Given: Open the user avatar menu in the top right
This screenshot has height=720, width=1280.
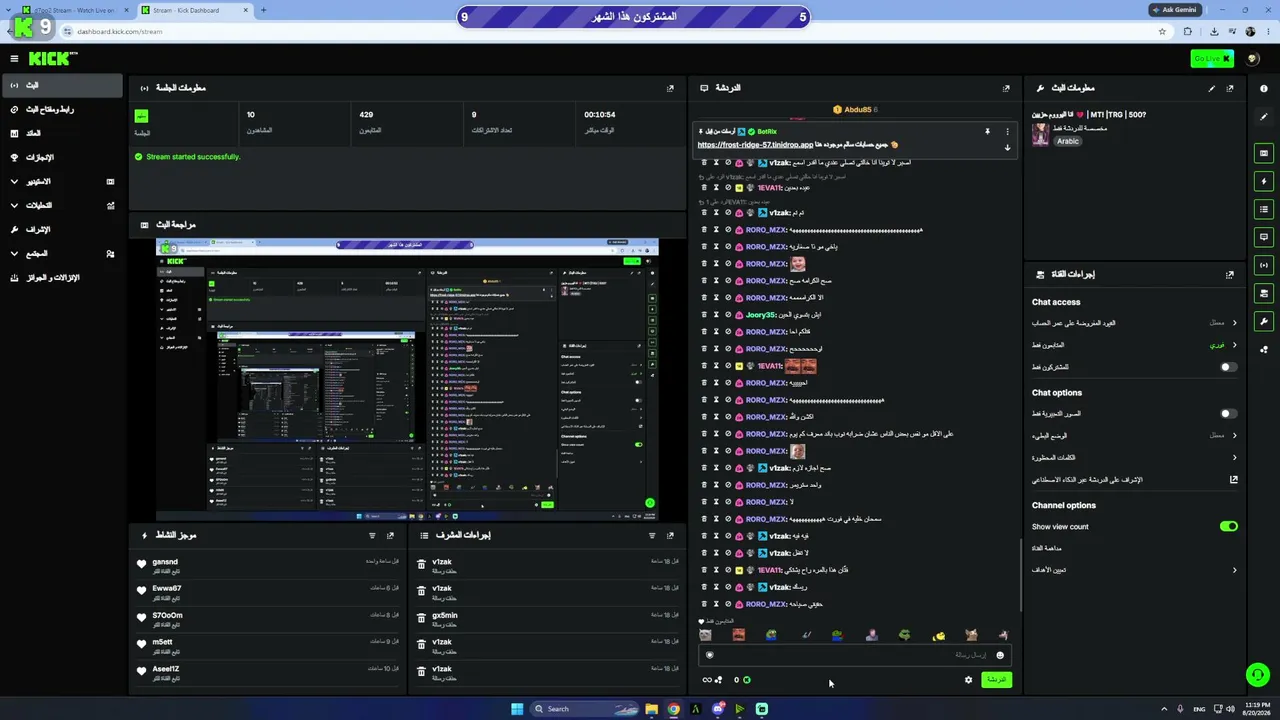Looking at the screenshot, I should (1253, 59).
